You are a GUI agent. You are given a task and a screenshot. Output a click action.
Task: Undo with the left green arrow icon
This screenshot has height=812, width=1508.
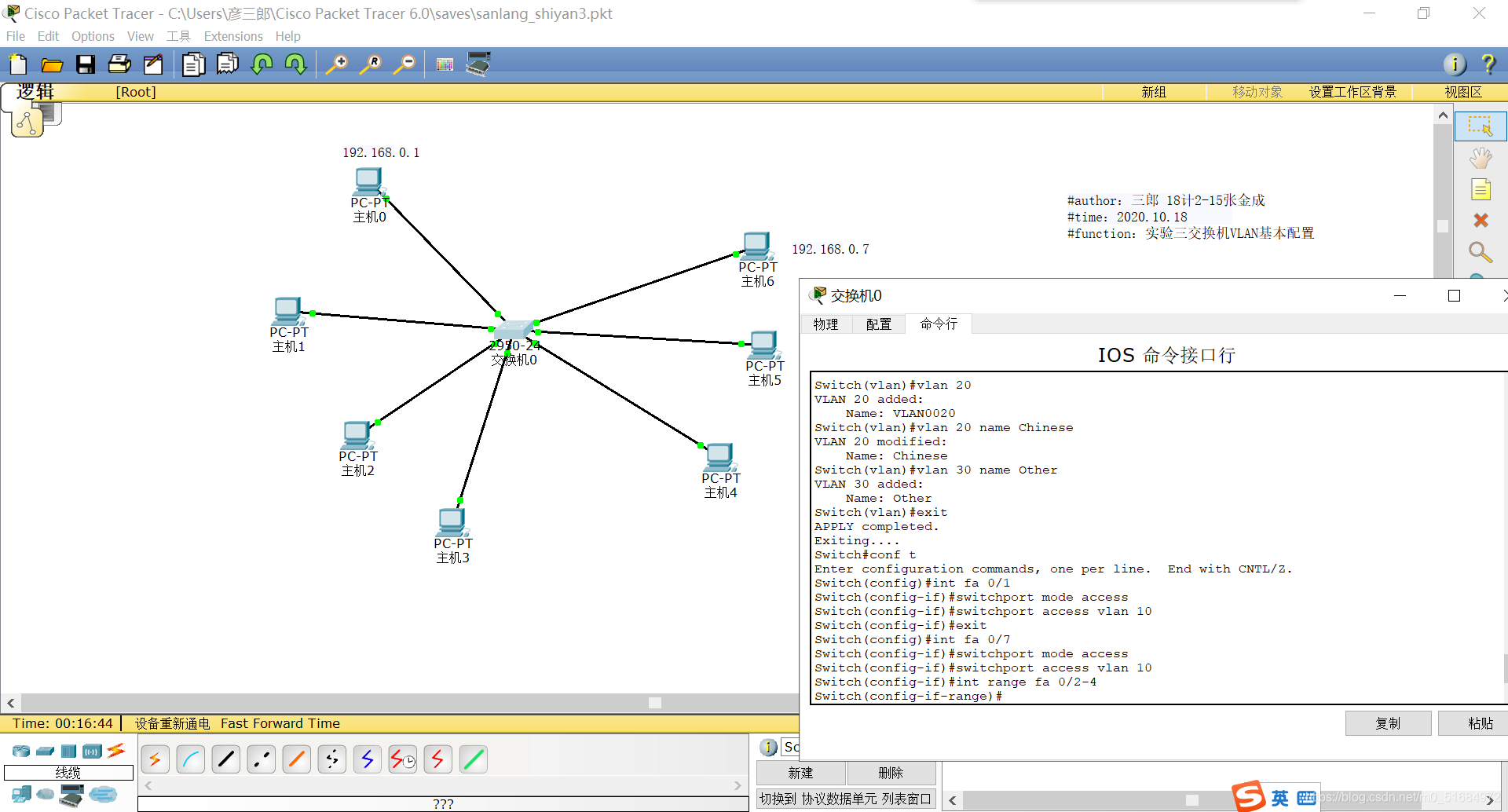coord(262,64)
